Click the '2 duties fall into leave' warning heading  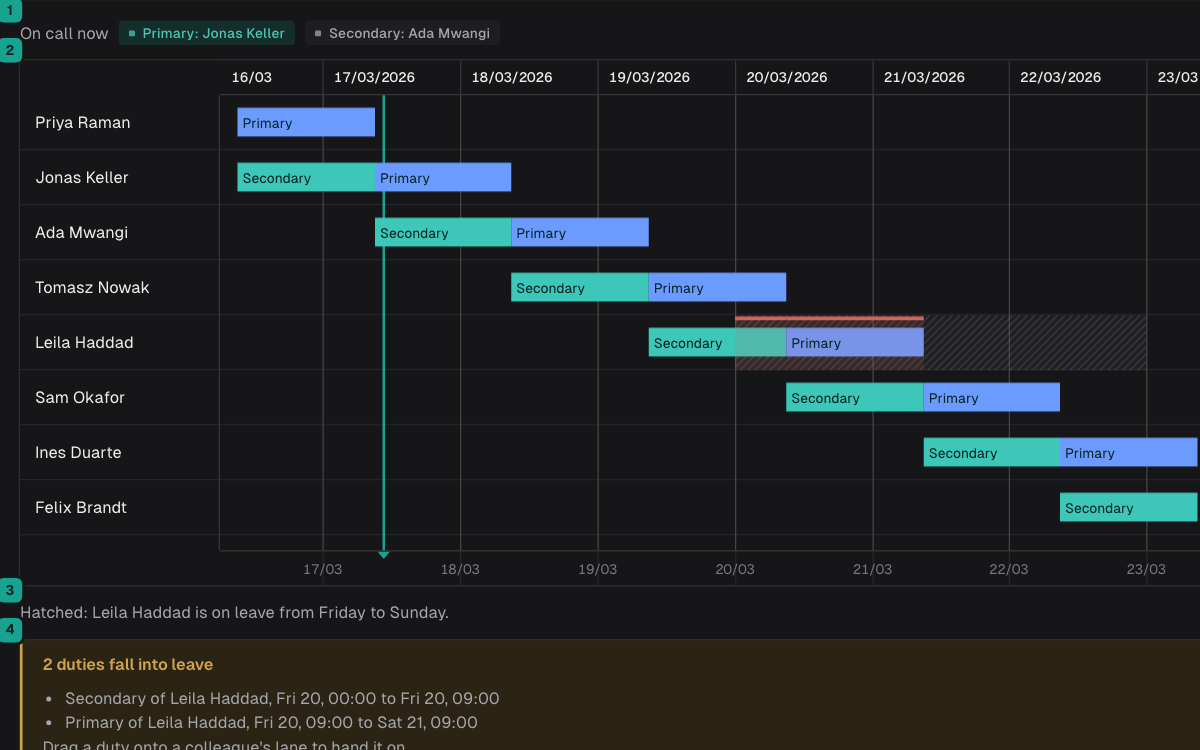coord(128,664)
